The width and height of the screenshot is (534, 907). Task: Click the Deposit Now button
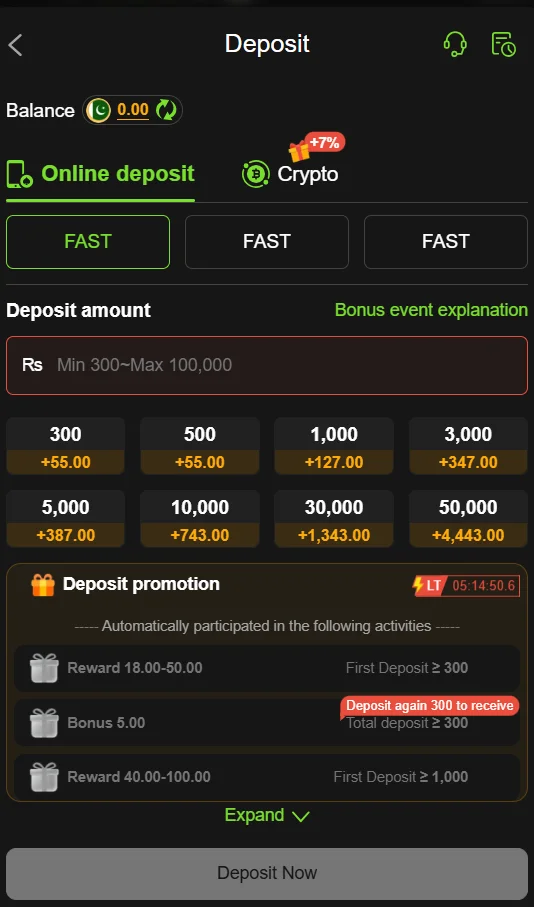coord(267,873)
